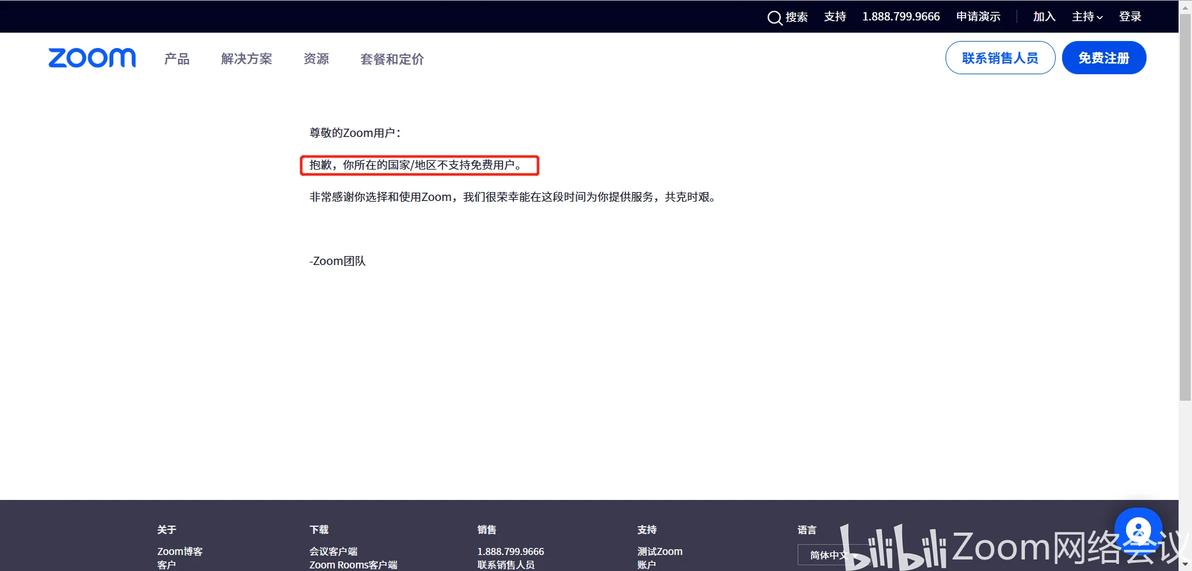Click 登录 to sign in
This screenshot has width=1192, height=571.
click(x=1130, y=17)
